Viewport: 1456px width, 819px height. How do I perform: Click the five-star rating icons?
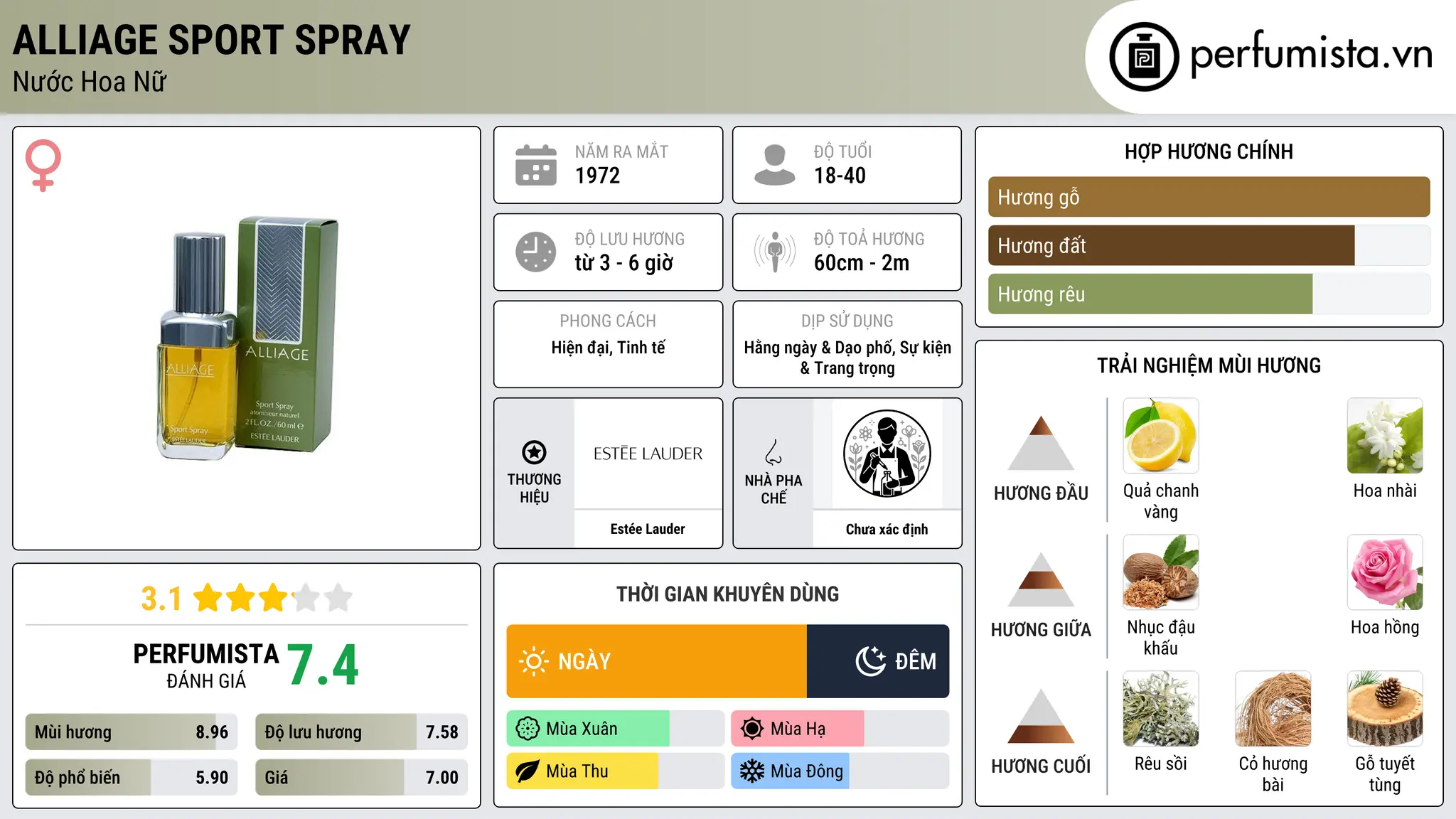coord(273,598)
